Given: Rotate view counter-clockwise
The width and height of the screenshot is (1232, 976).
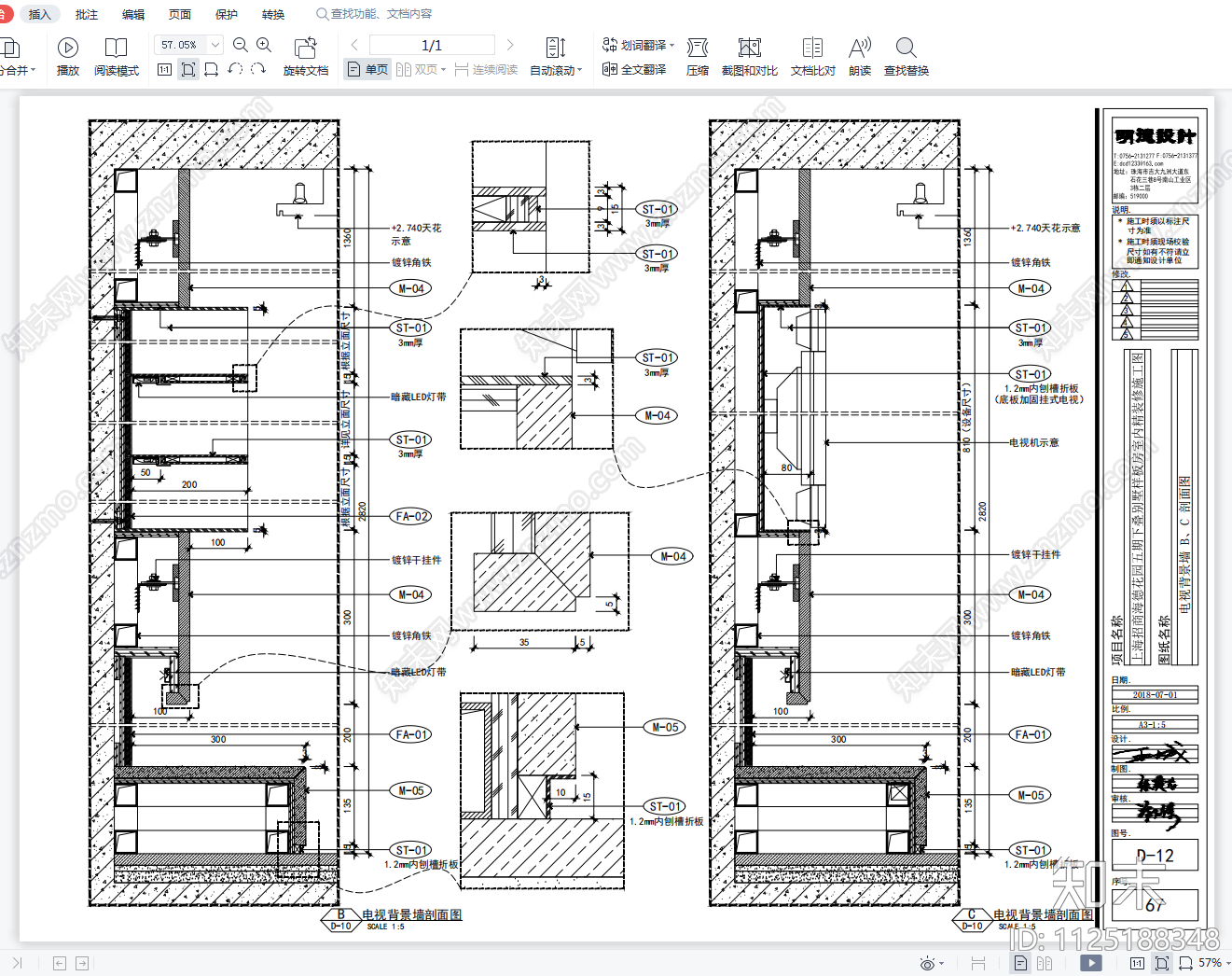Looking at the screenshot, I should coord(235,70).
